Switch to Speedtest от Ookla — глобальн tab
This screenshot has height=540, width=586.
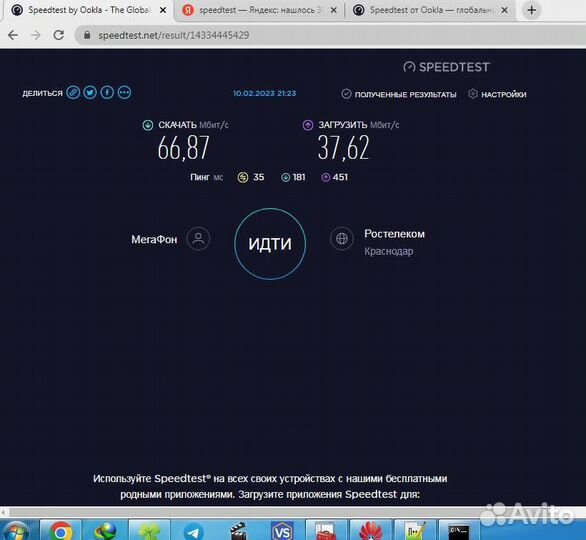click(430, 10)
